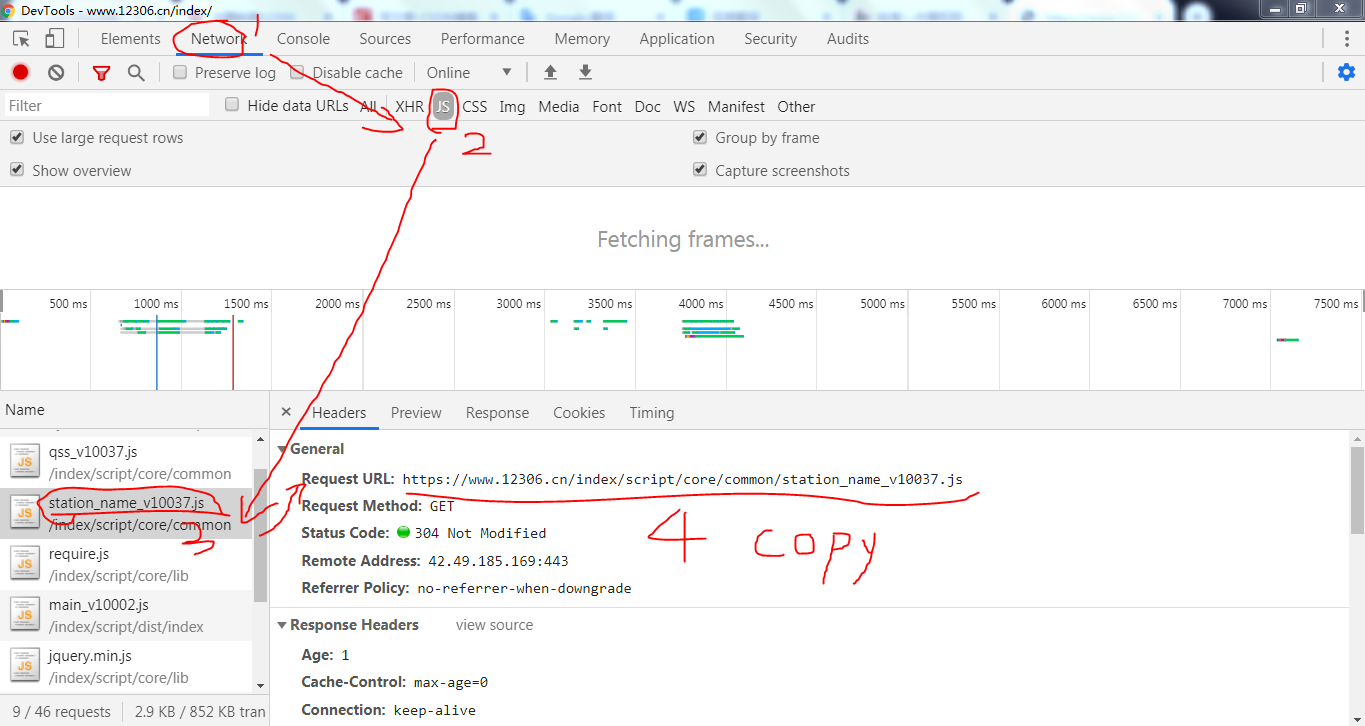This screenshot has width=1365, height=726.
Task: Click the search network requests magnifier icon
Action: [137, 72]
